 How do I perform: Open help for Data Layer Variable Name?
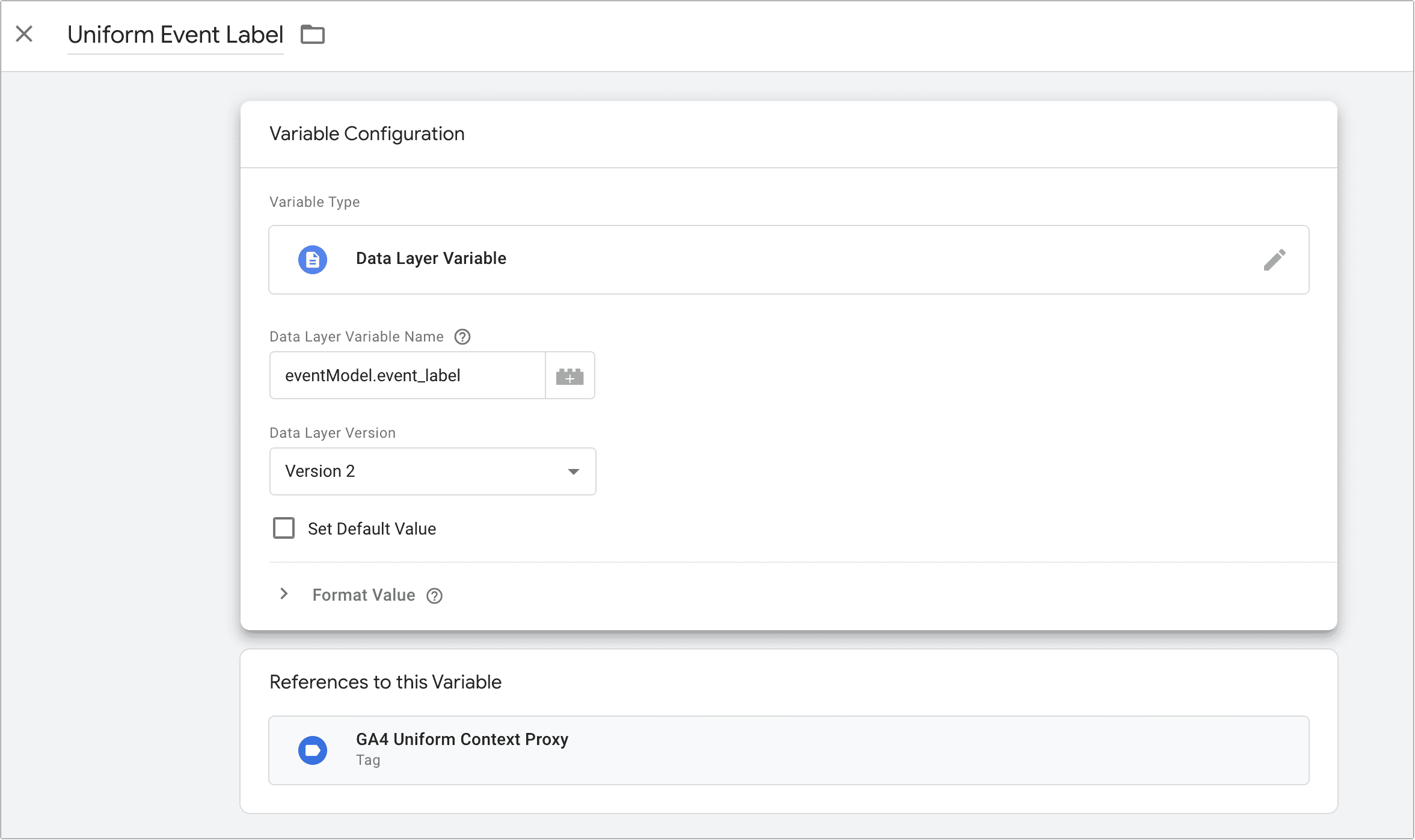[x=462, y=337]
